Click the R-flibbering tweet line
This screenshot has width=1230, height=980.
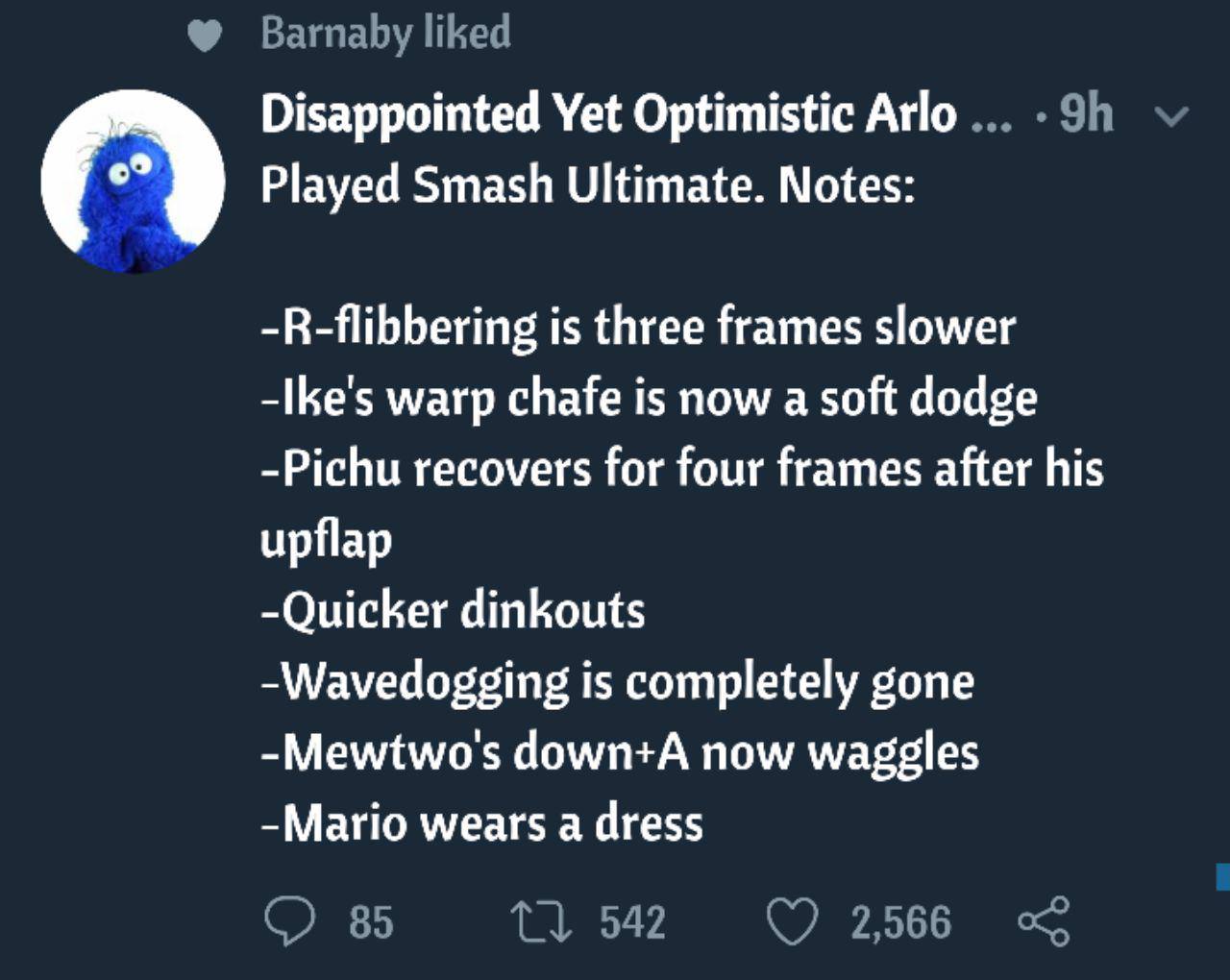pyautogui.click(x=638, y=328)
